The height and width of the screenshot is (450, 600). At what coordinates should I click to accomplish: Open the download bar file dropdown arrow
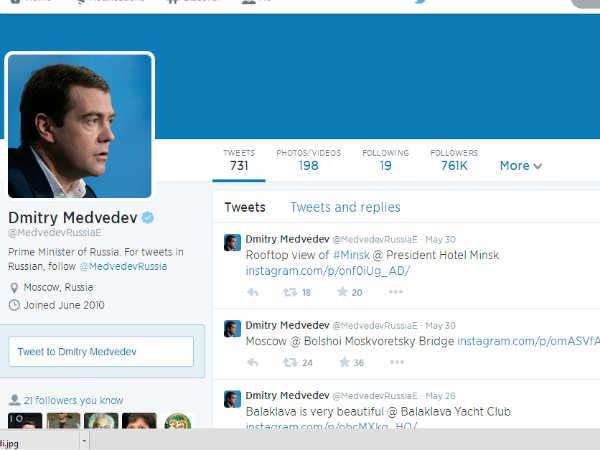pos(84,441)
